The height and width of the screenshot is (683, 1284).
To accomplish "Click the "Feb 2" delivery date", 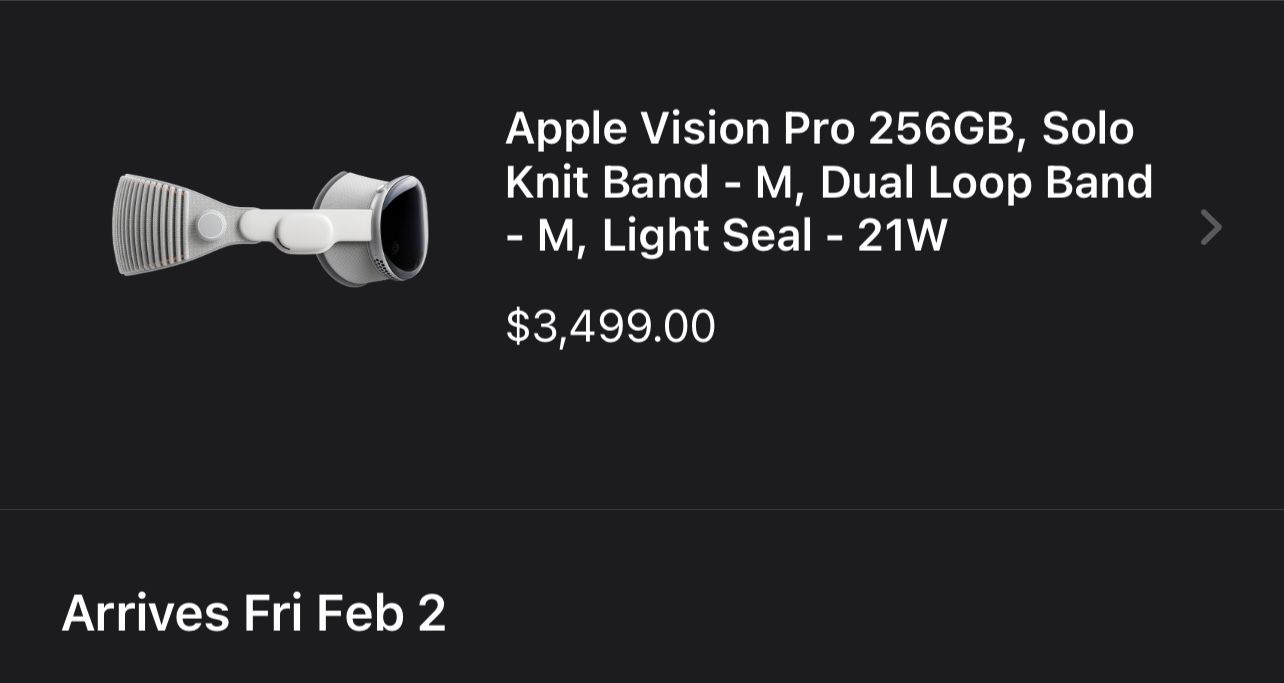I will 383,612.
